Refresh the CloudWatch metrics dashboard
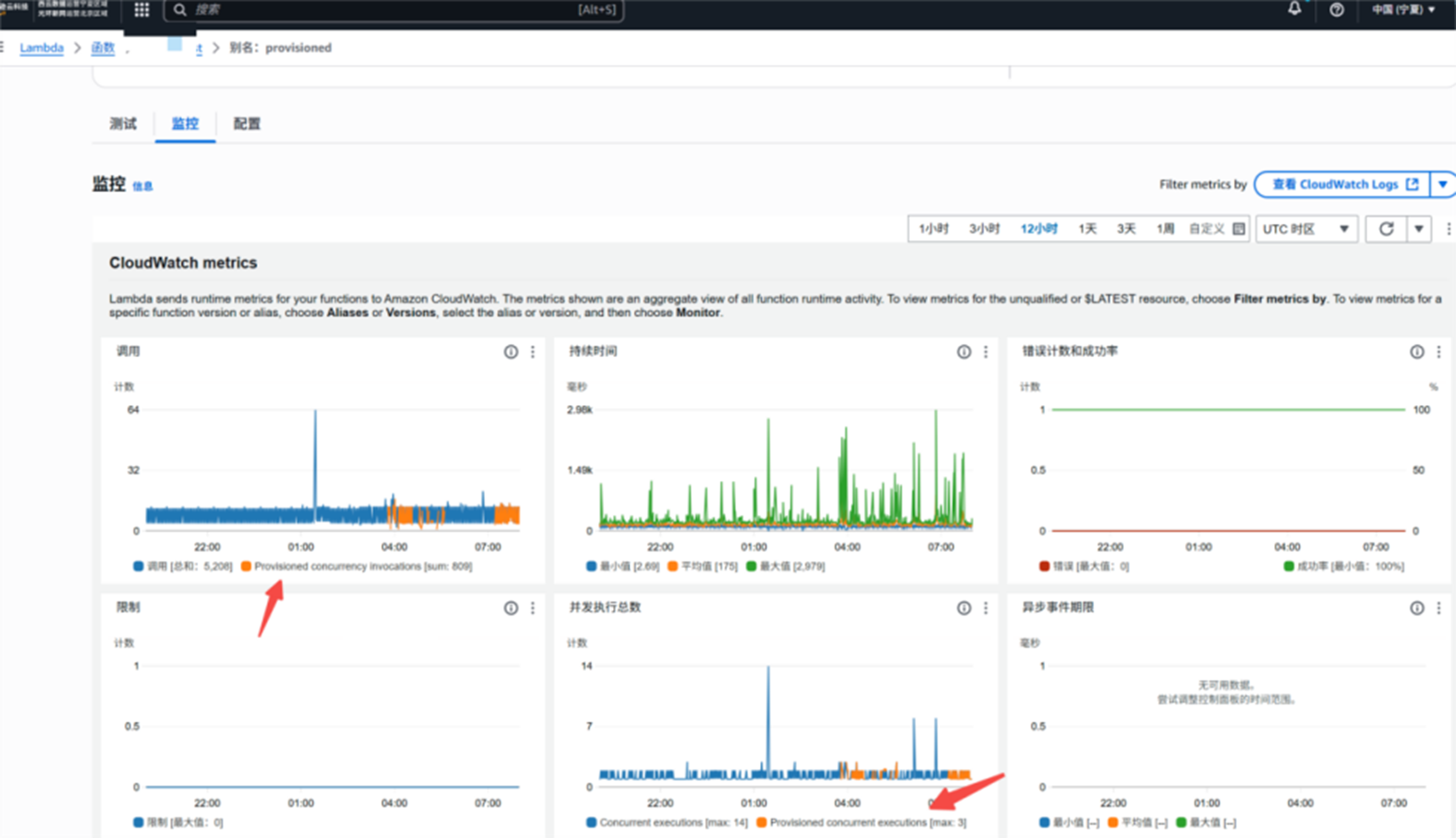This screenshot has height=838, width=1456. tap(1386, 229)
